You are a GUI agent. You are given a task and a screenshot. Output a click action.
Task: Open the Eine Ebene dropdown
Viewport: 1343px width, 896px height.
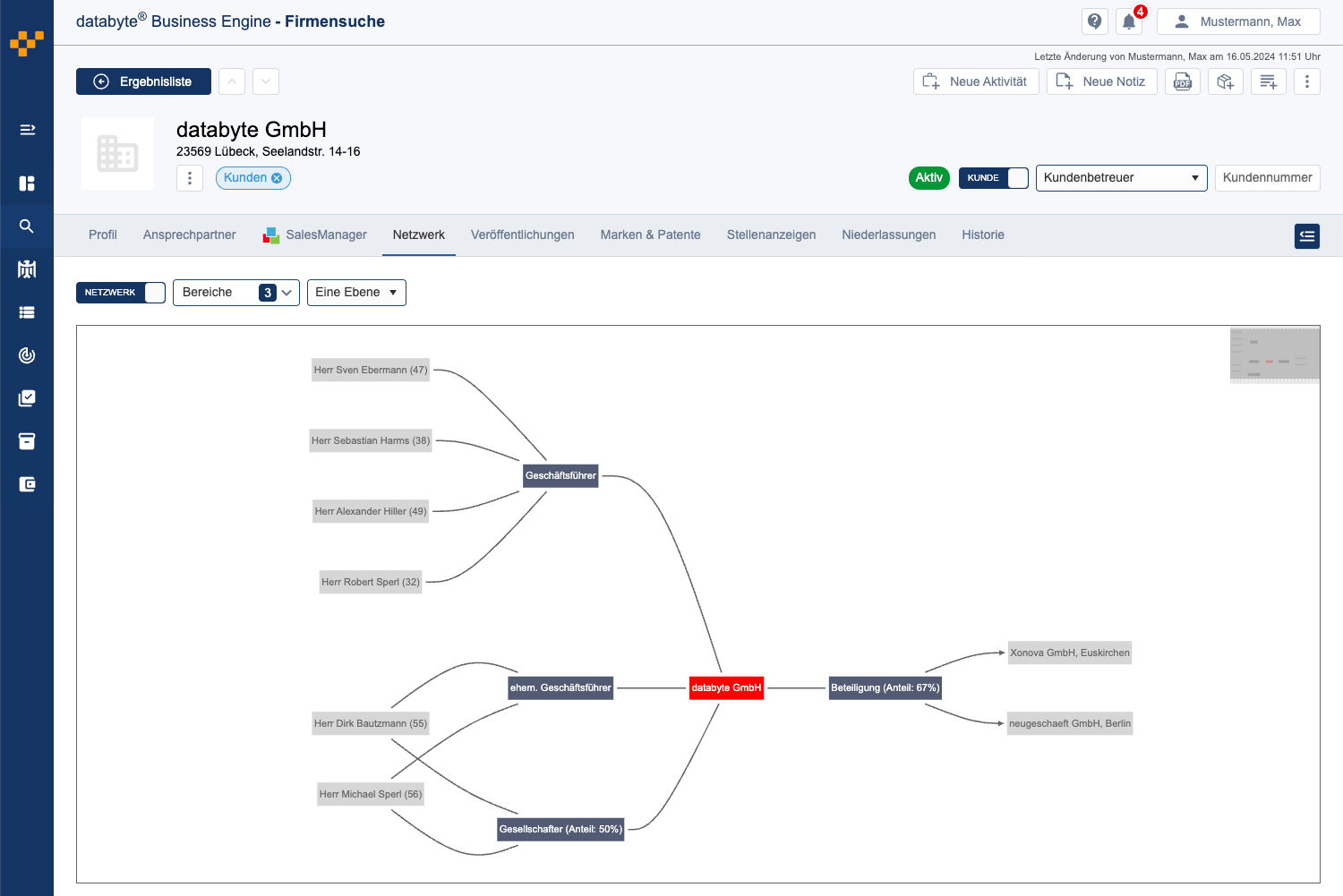point(356,292)
